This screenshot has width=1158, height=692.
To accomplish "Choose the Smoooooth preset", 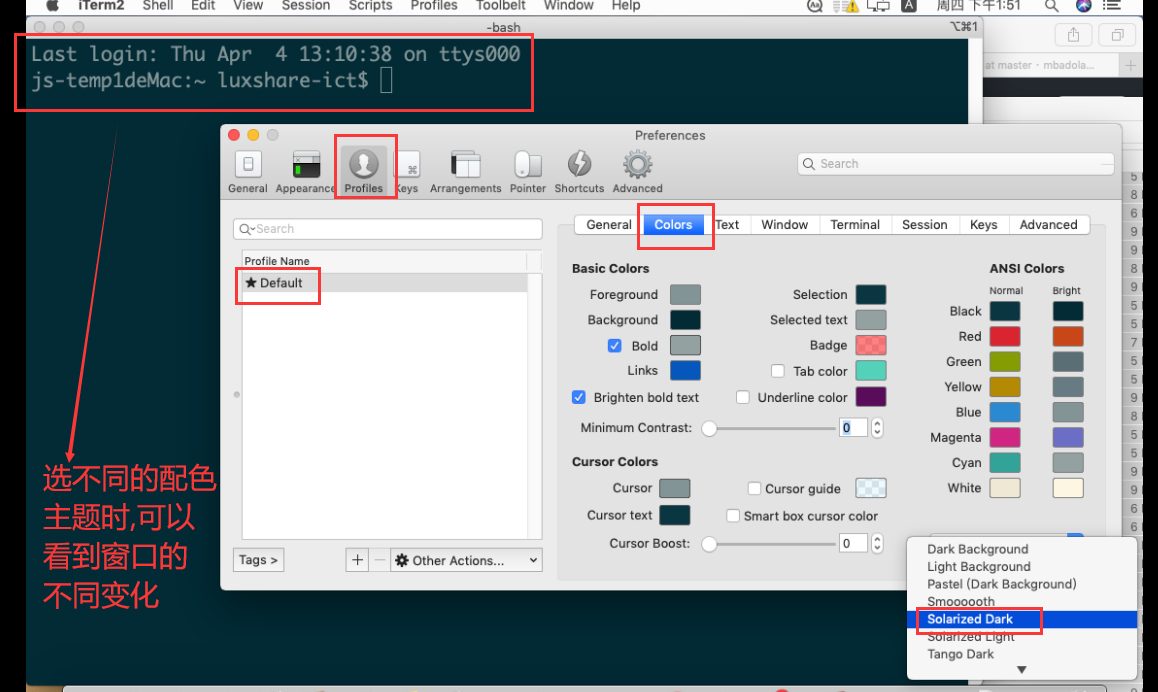I will (x=1022, y=601).
